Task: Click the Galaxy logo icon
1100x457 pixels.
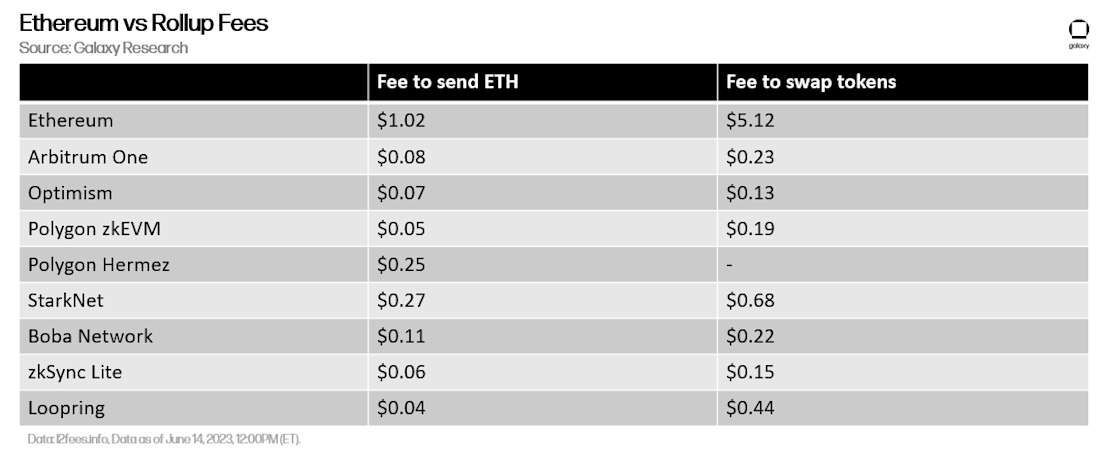Action: point(1077,34)
